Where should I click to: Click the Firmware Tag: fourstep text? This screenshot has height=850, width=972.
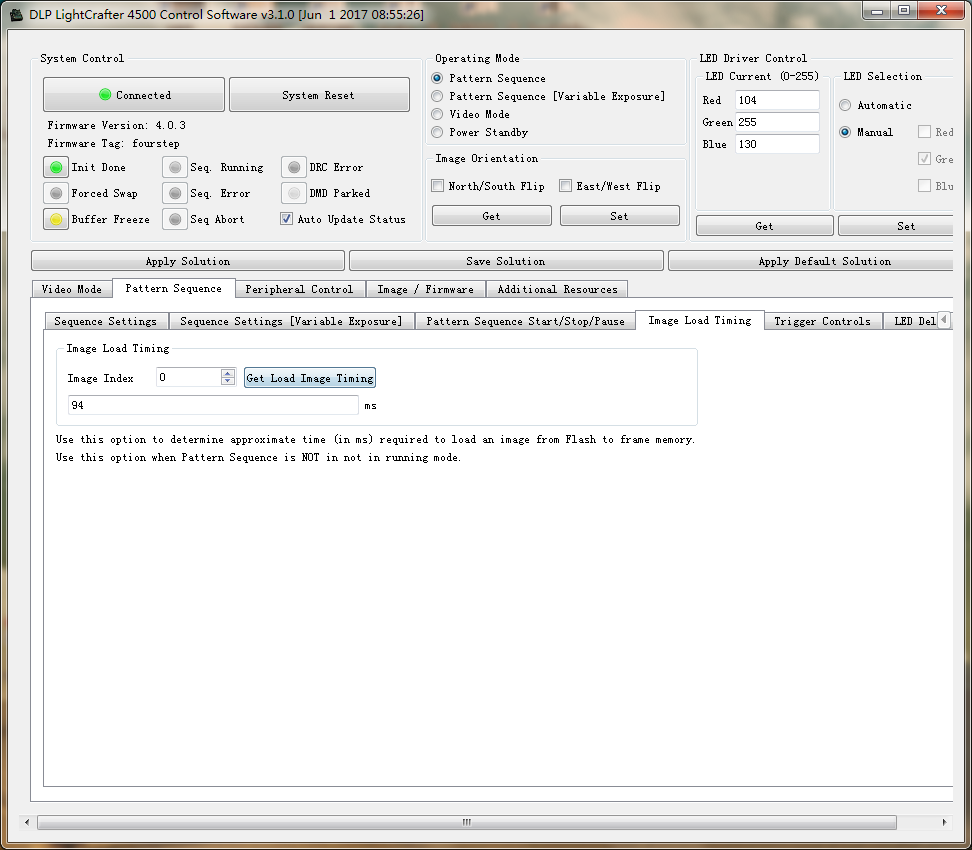(x=113, y=143)
